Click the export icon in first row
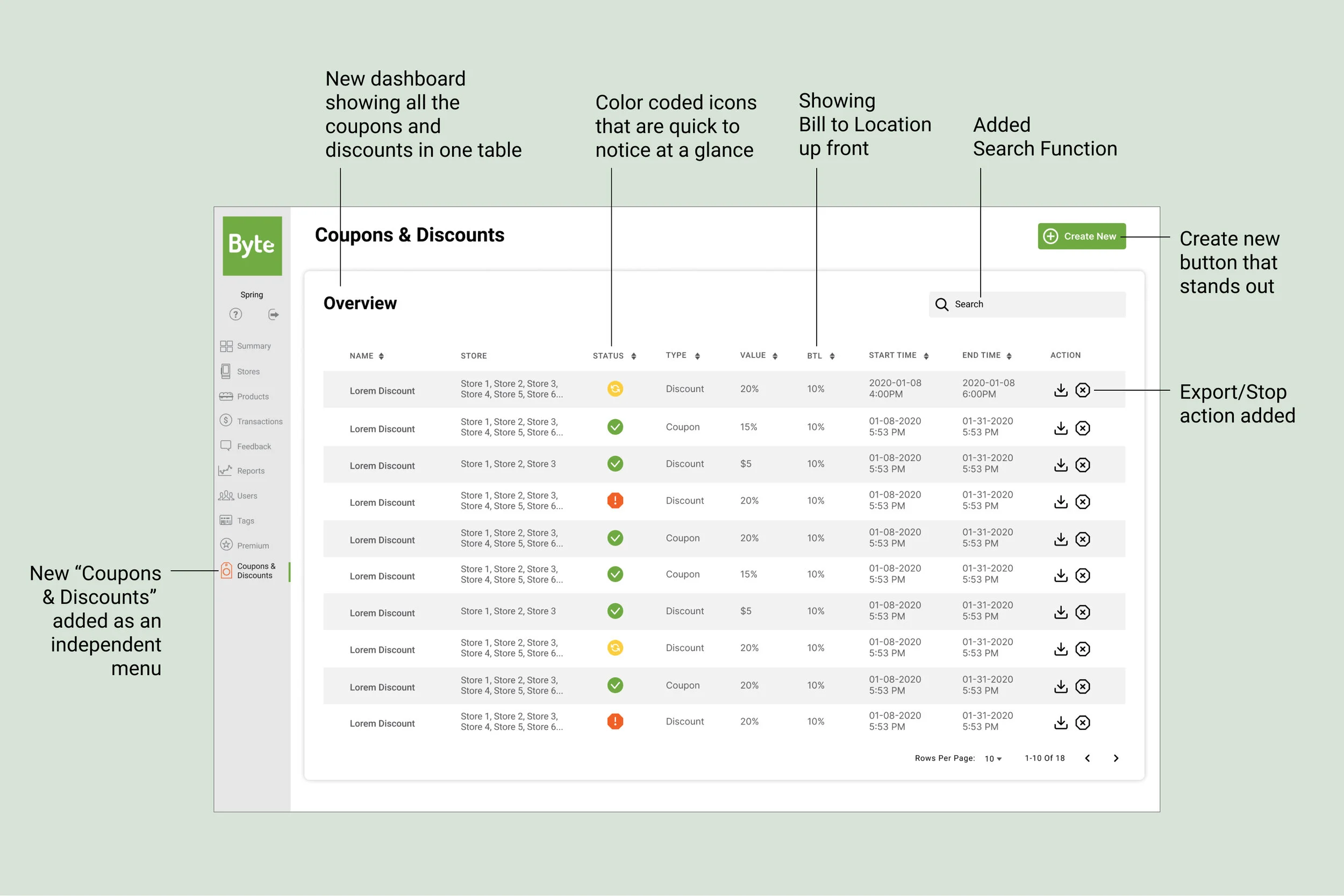The height and width of the screenshot is (896, 1344). 1061,390
